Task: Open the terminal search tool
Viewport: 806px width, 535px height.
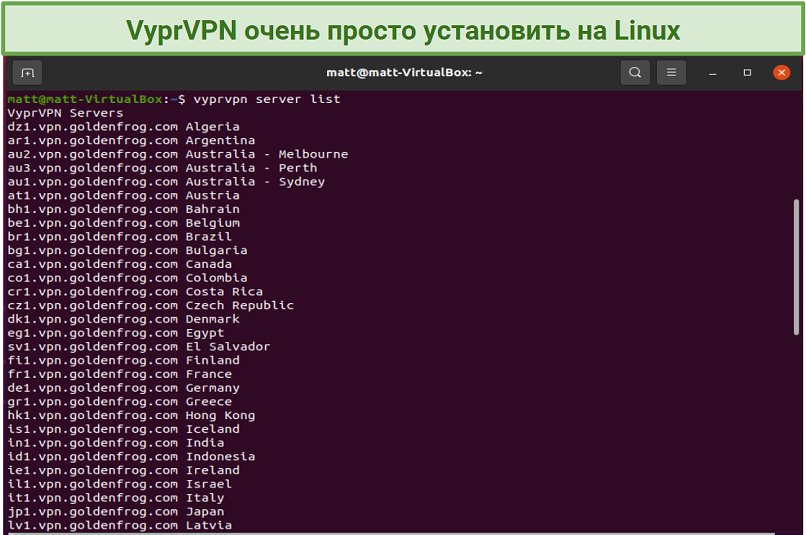Action: (x=635, y=72)
